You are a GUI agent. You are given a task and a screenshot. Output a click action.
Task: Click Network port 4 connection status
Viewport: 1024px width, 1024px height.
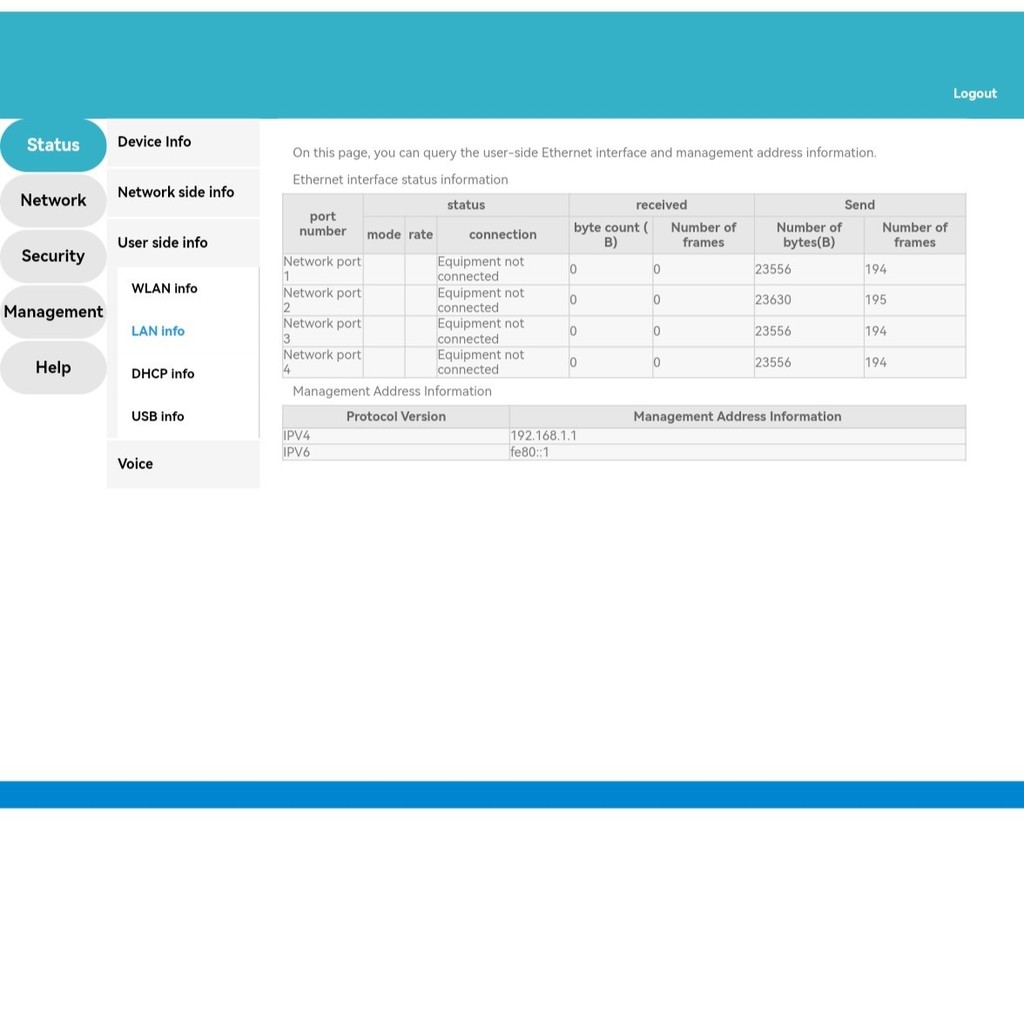point(481,362)
